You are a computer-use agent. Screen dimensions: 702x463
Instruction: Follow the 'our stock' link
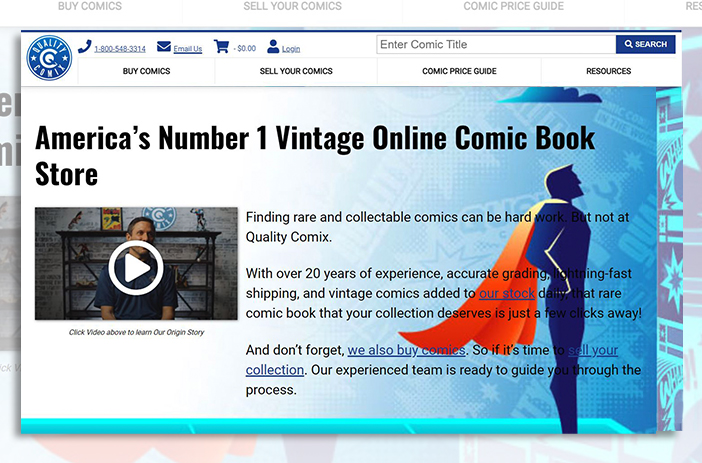click(507, 294)
